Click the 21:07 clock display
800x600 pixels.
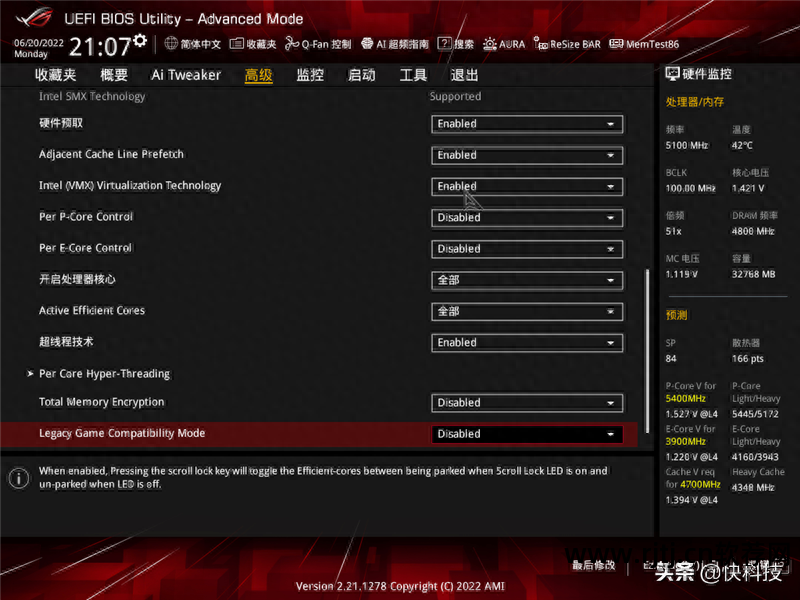(100, 47)
